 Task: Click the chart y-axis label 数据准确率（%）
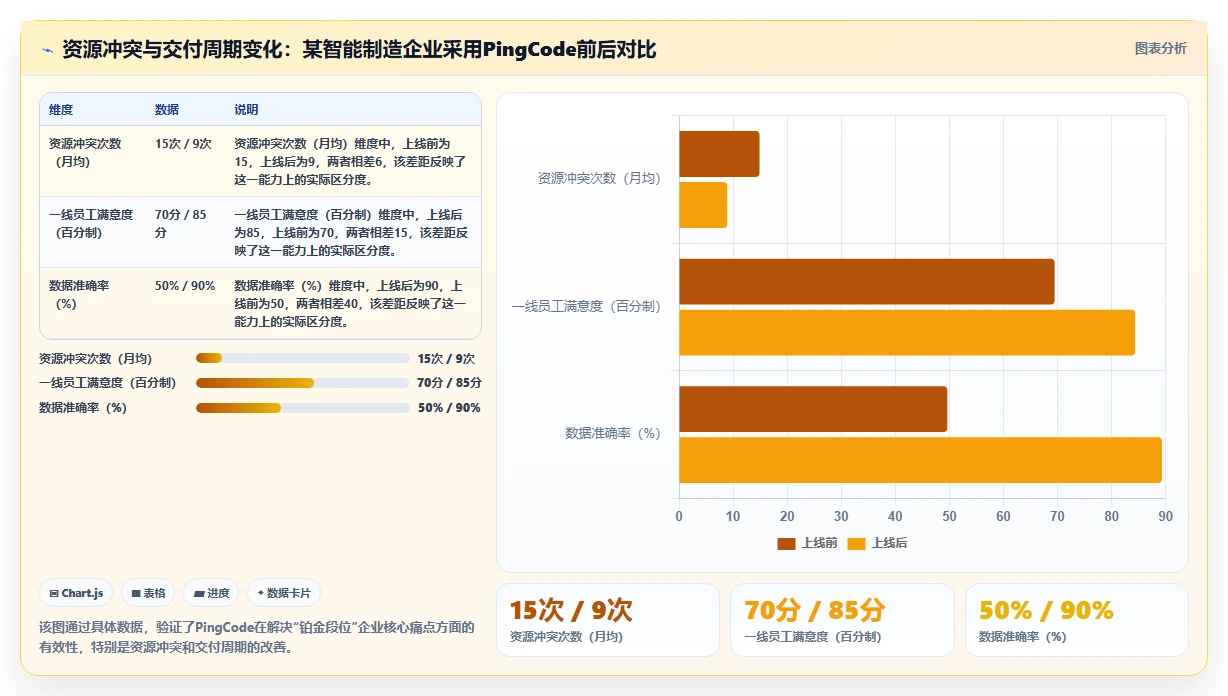coord(613,433)
